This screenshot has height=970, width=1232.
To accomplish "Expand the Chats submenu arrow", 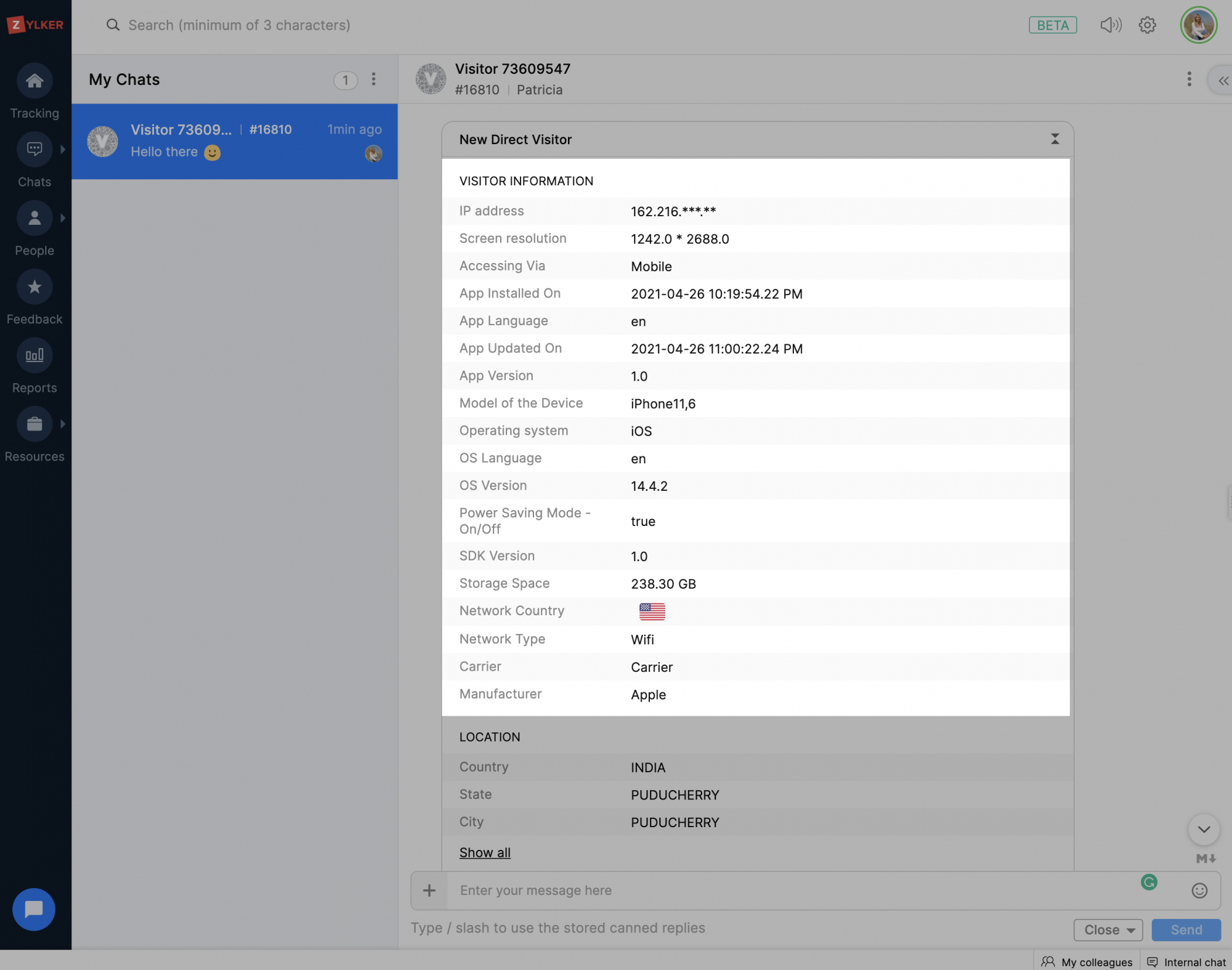I will pyautogui.click(x=62, y=149).
